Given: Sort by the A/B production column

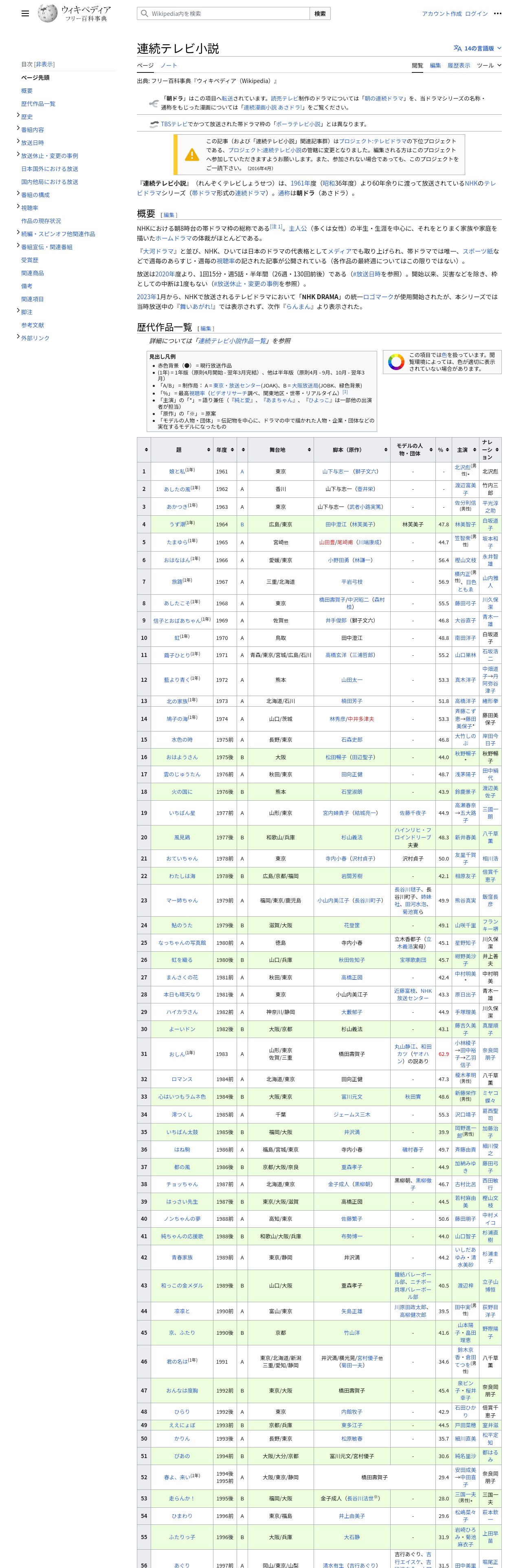Looking at the screenshot, I should [242, 450].
